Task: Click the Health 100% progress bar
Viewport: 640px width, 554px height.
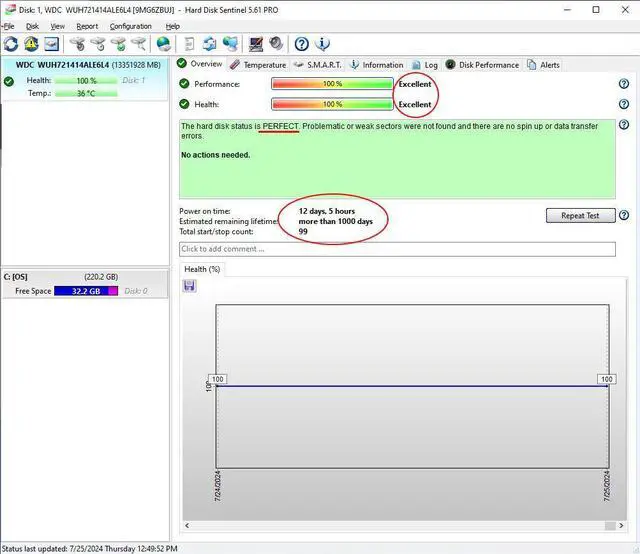Action: [332, 104]
